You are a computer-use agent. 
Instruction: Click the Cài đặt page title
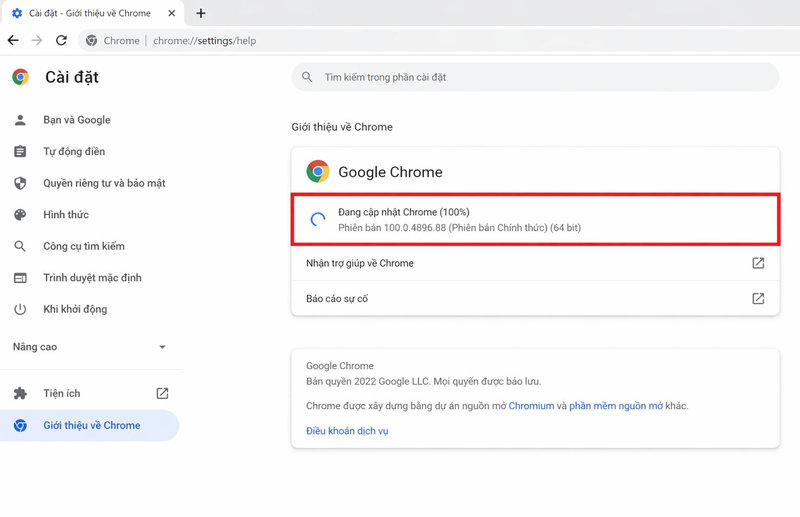click(x=72, y=78)
